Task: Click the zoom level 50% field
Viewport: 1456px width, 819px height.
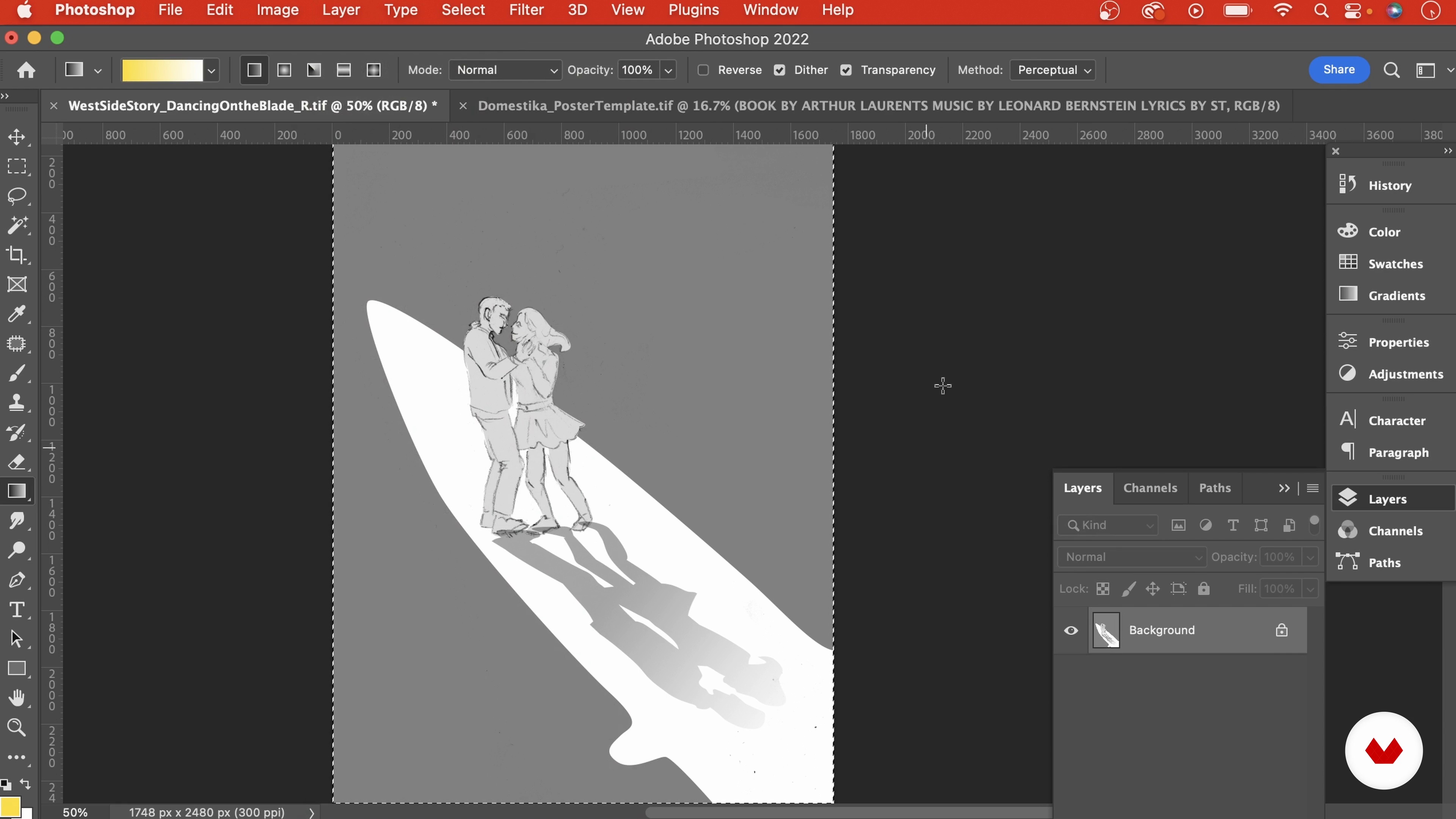Action: (x=75, y=812)
